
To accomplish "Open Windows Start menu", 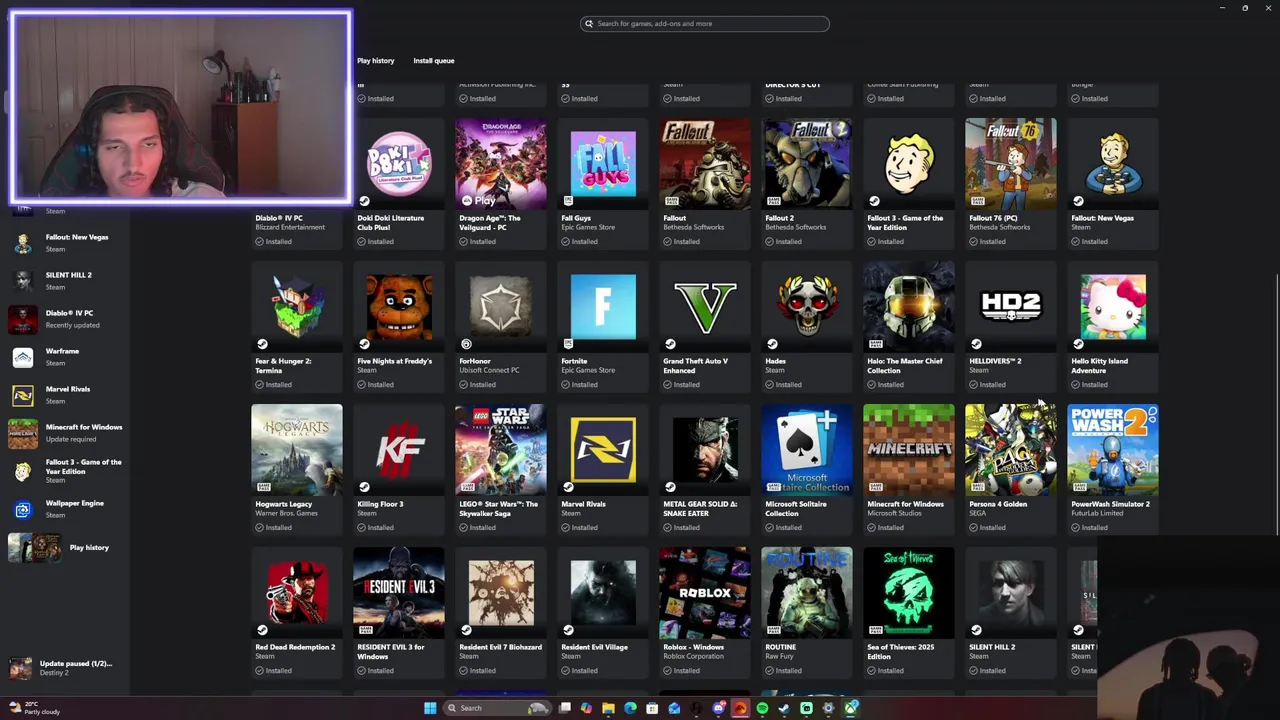I will (x=430, y=708).
